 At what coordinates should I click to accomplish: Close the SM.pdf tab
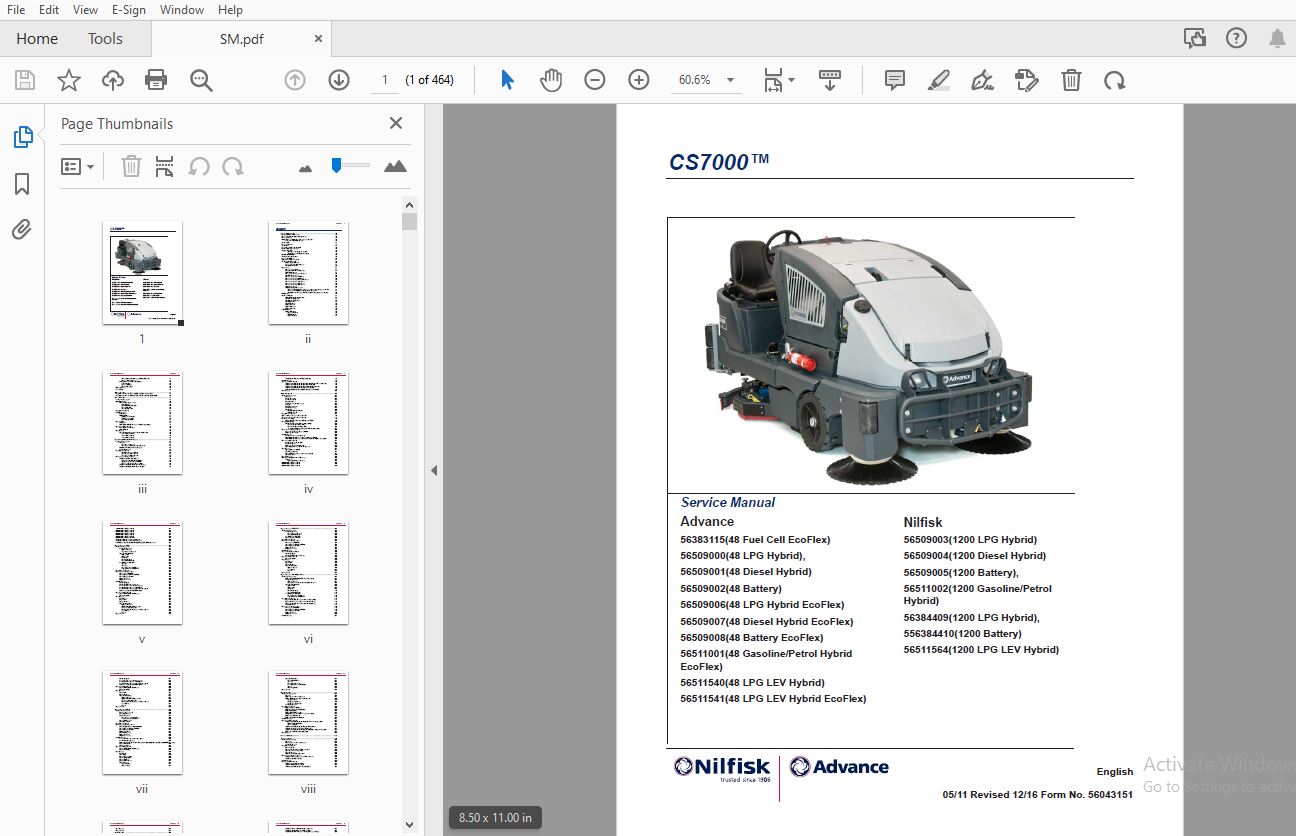pos(318,38)
